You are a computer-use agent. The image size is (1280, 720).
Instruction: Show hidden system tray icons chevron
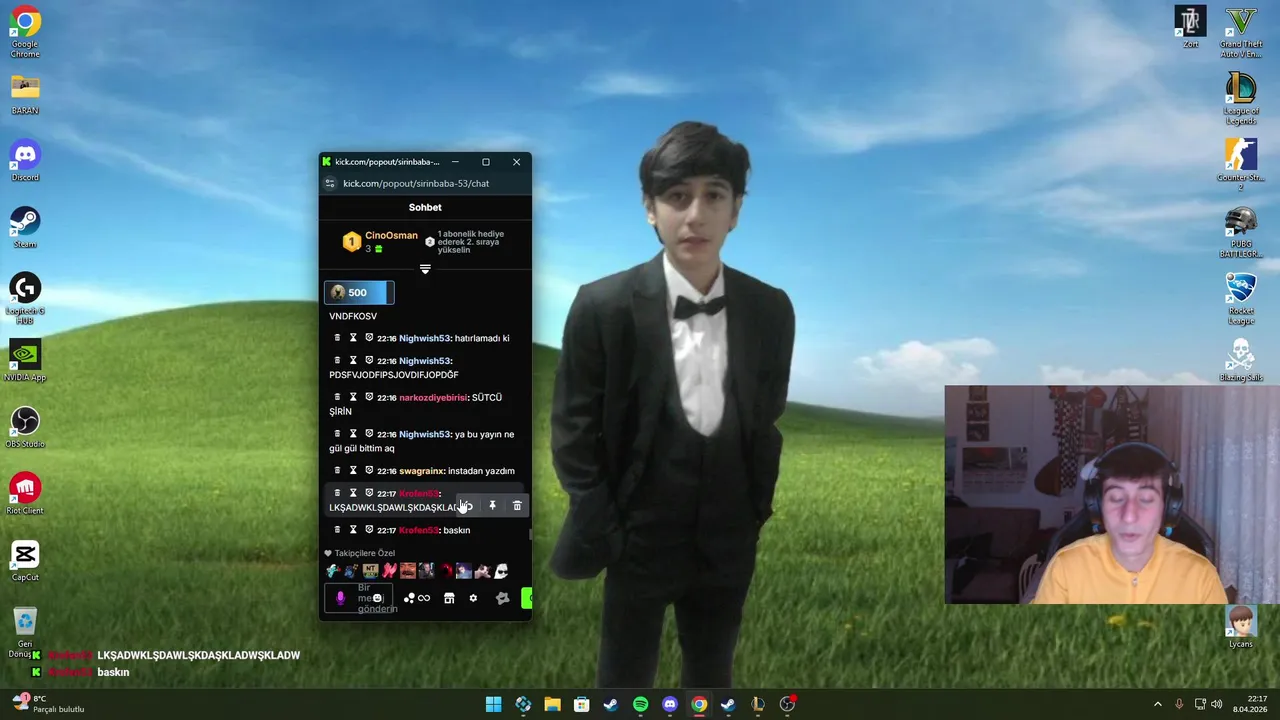pos(1158,704)
